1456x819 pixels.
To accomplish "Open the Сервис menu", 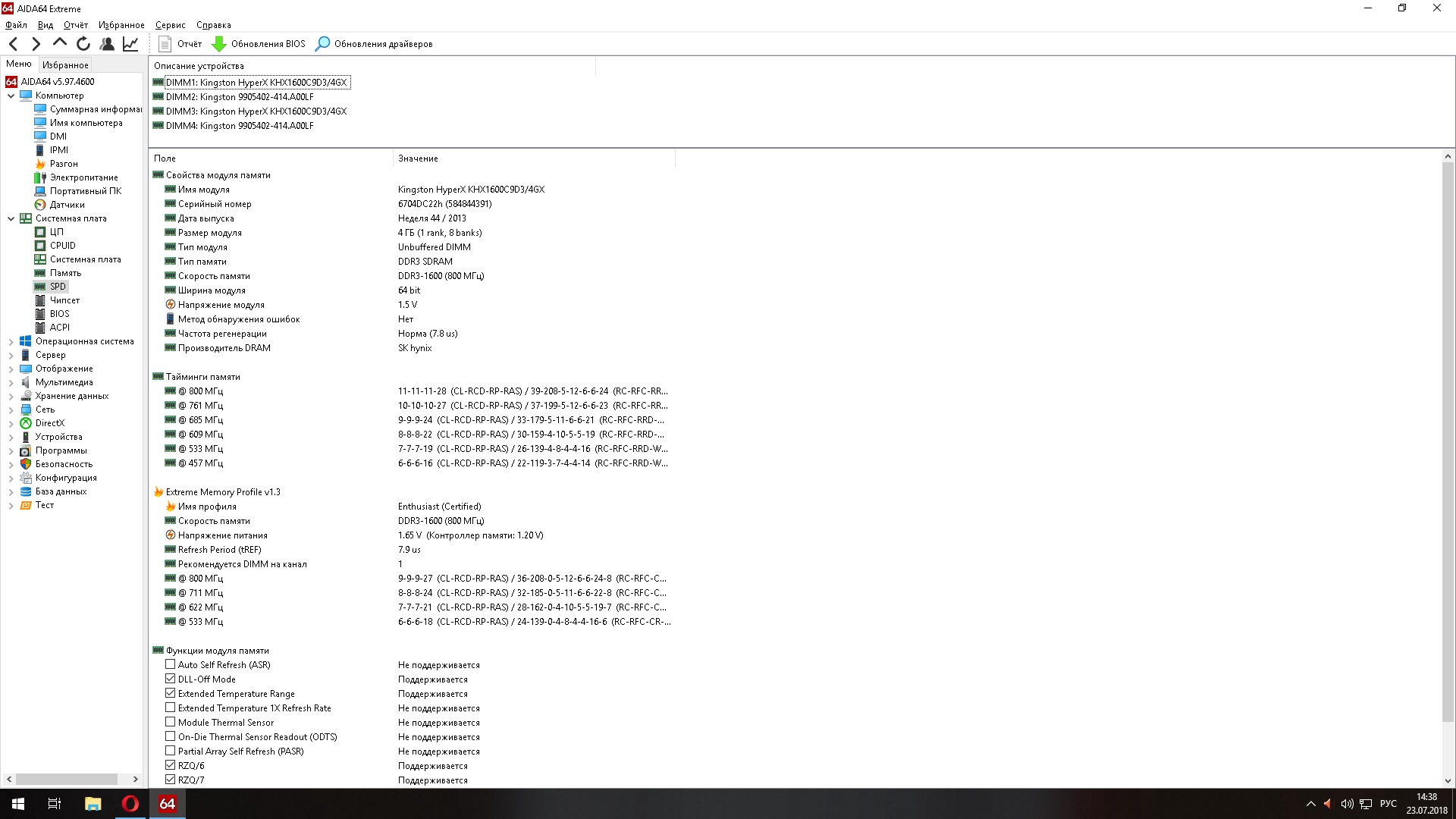I will click(x=170, y=25).
